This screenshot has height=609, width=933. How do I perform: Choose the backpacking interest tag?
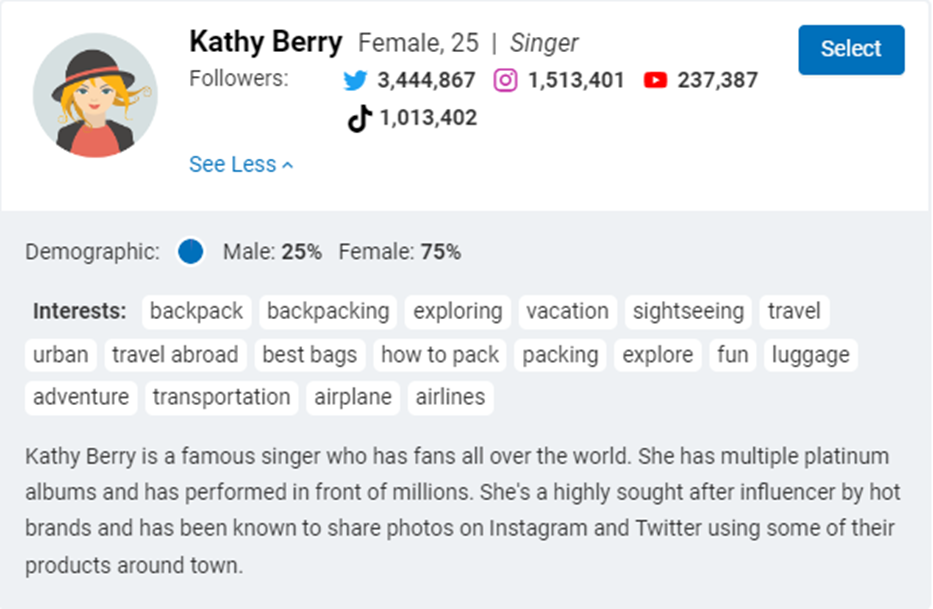328,311
